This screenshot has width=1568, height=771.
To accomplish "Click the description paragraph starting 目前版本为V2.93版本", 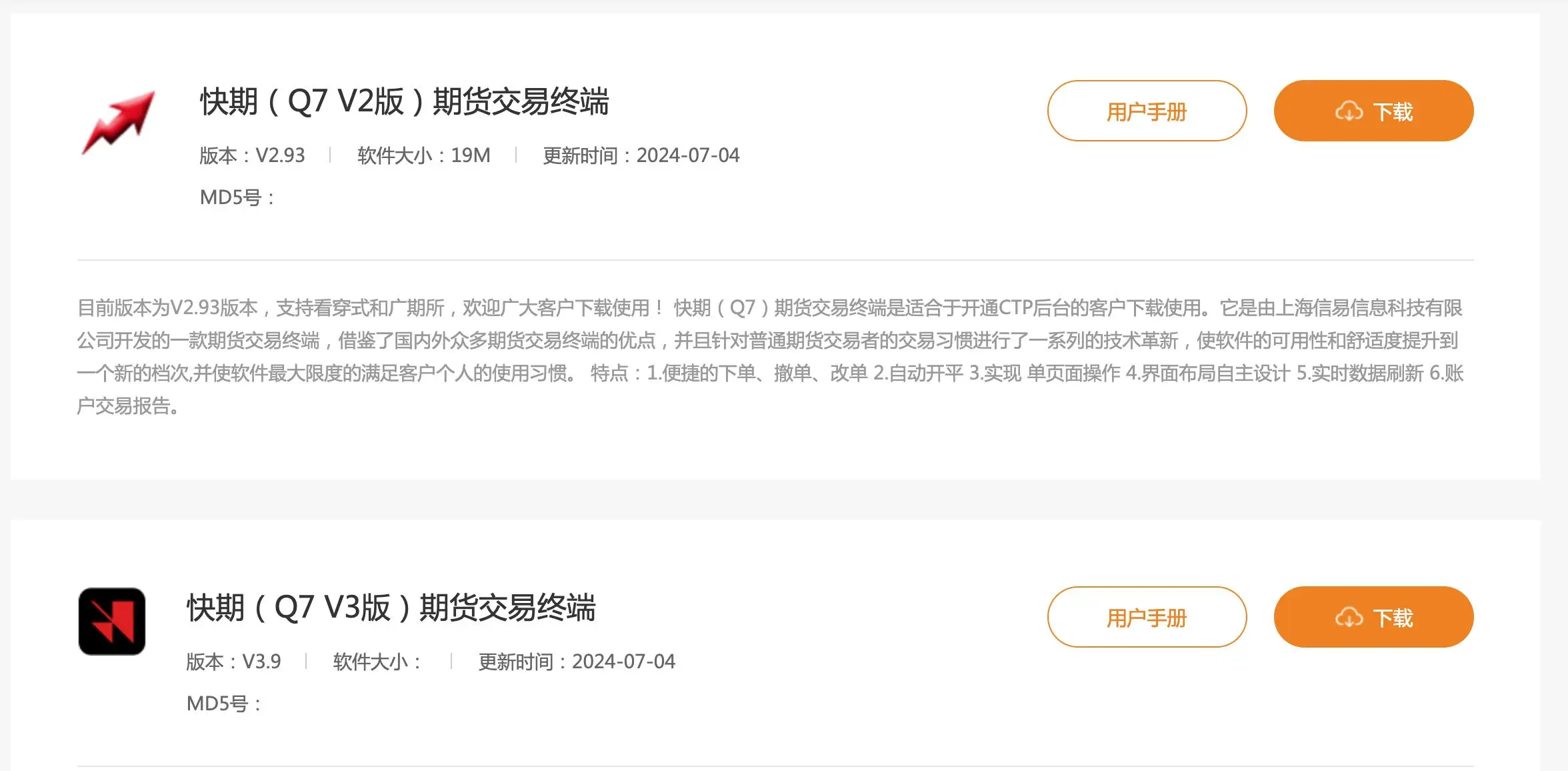I will [771, 357].
